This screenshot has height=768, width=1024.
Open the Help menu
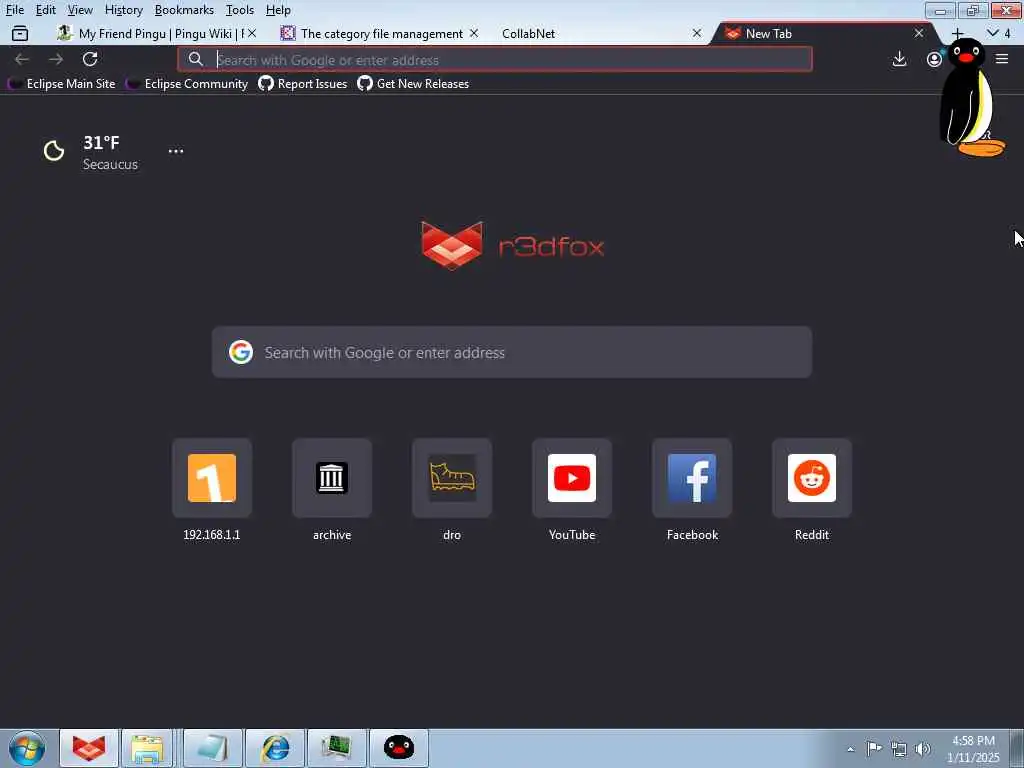coord(278,10)
